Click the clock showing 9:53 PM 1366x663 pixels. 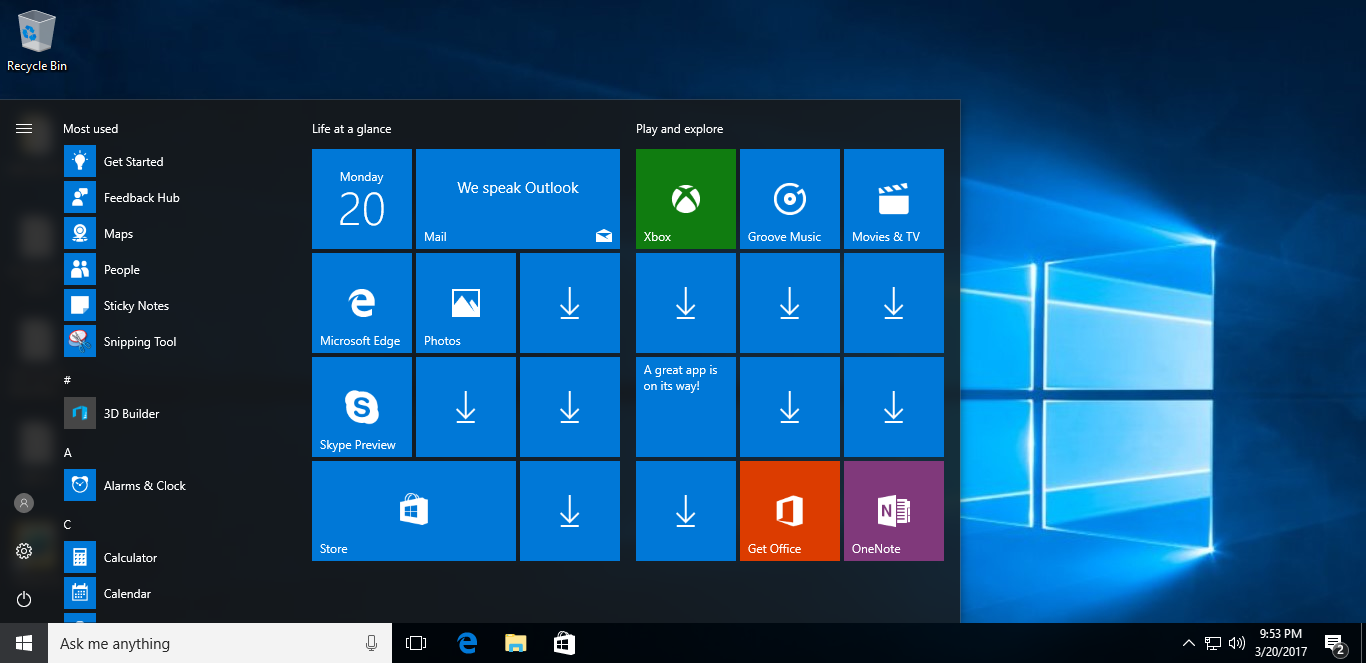[1280, 643]
